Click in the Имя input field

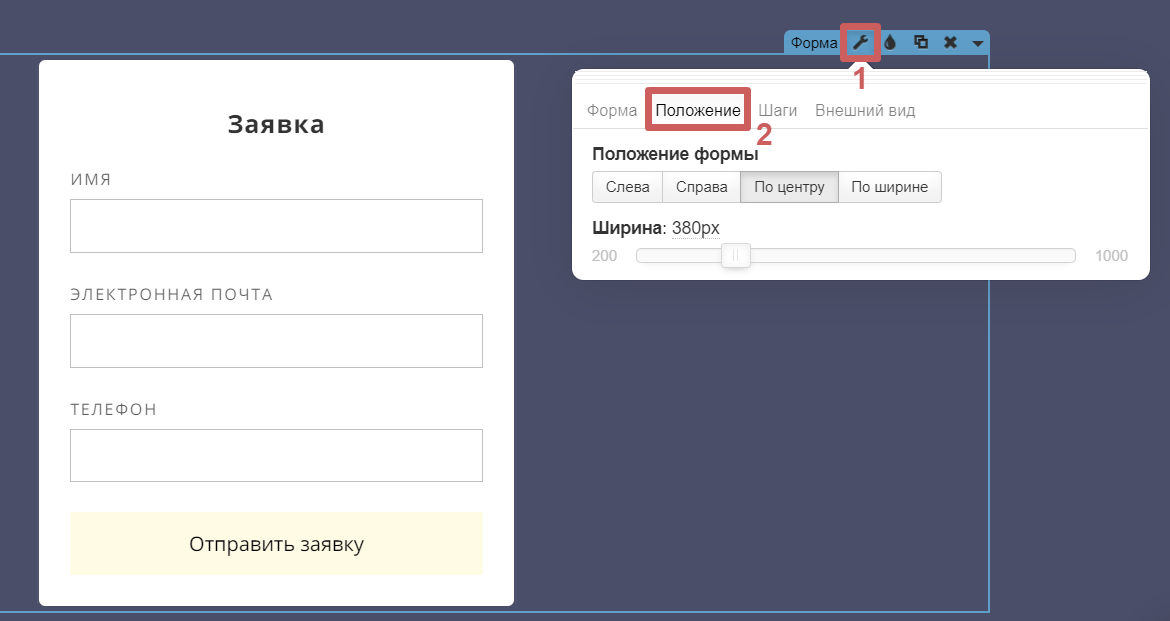click(x=276, y=226)
